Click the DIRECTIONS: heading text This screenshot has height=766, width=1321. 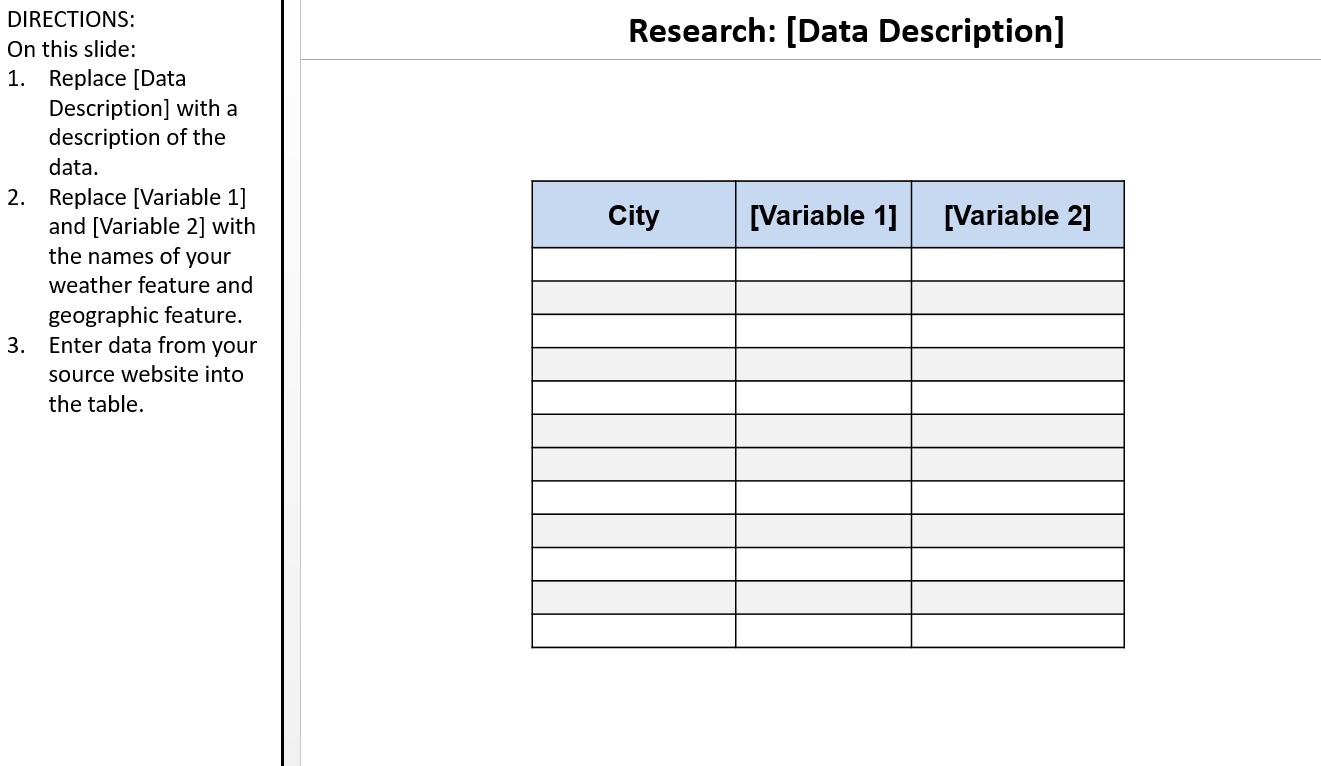[71, 19]
